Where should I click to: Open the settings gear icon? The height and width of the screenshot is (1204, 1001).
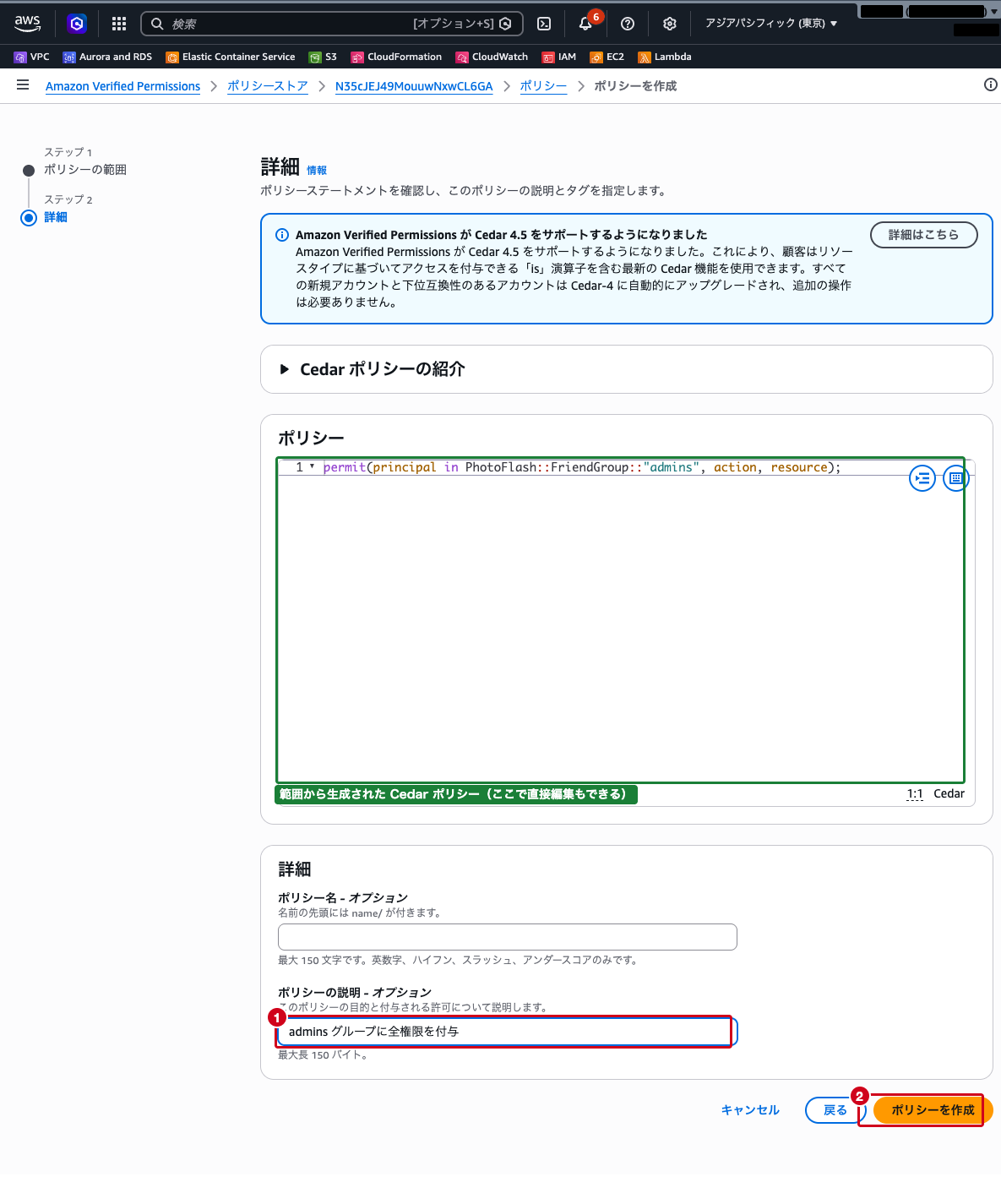[x=670, y=24]
